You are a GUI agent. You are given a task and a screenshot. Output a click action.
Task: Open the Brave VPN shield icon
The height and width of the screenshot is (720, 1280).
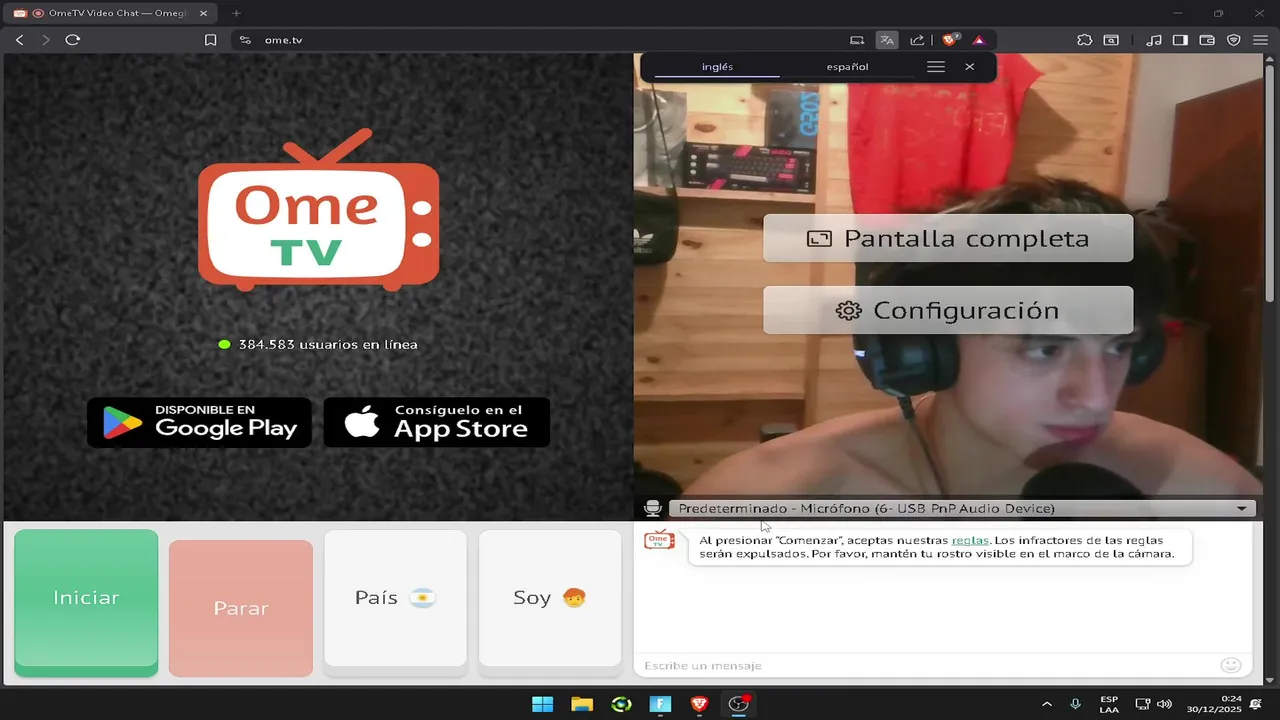click(x=1234, y=40)
